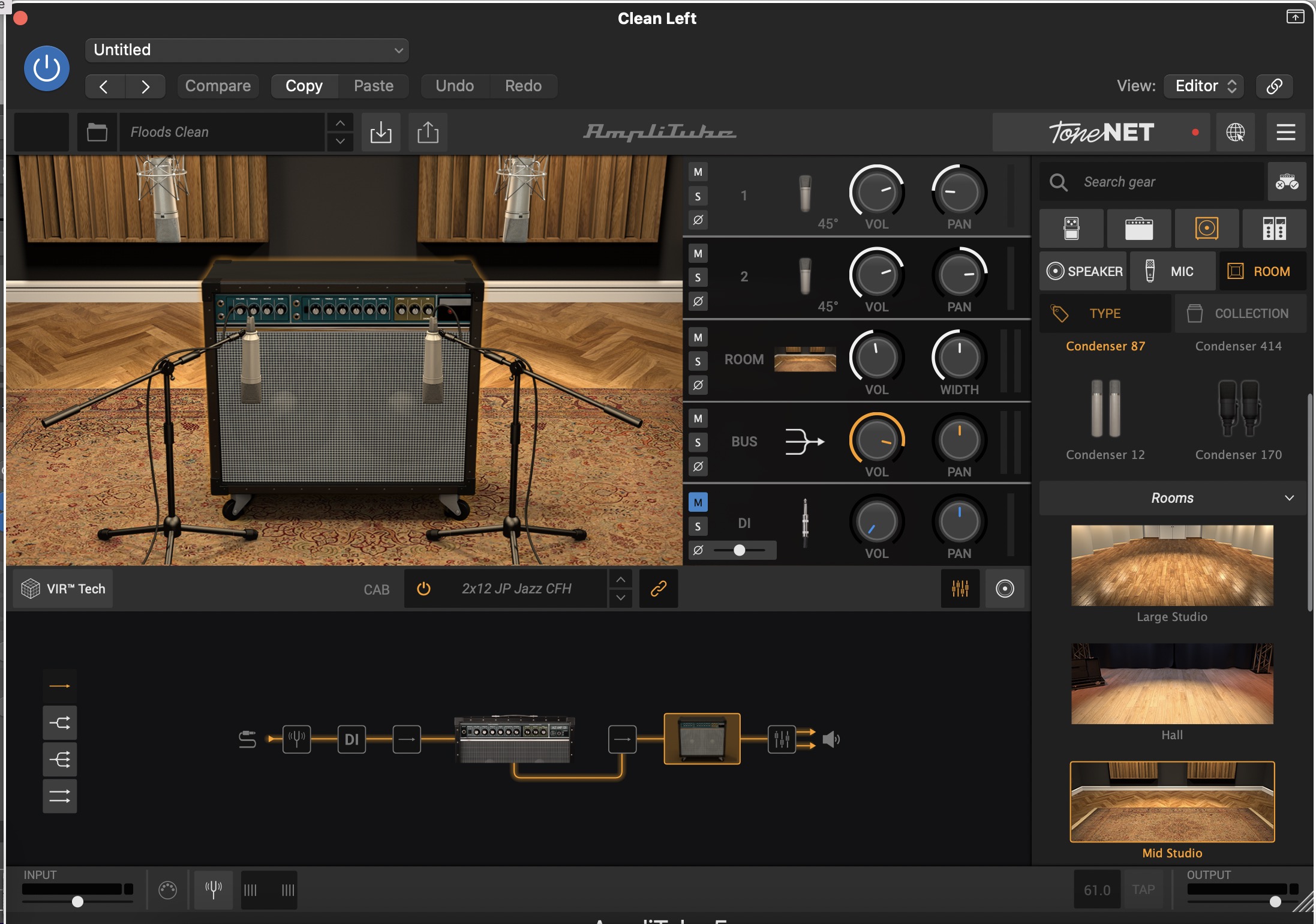Open the ToneNET globe icon
Viewport: 1316px width, 924px height.
point(1235,132)
